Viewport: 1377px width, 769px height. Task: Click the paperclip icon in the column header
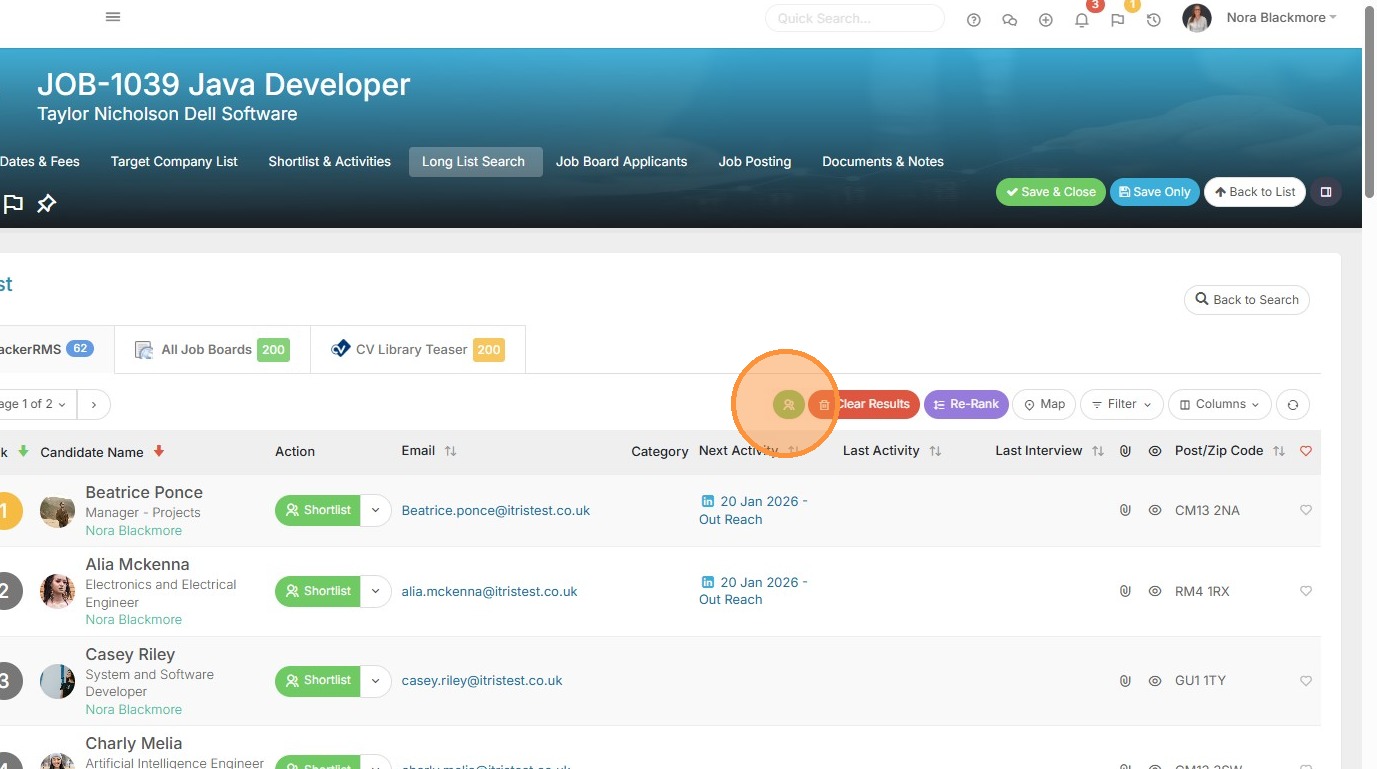click(x=1125, y=451)
